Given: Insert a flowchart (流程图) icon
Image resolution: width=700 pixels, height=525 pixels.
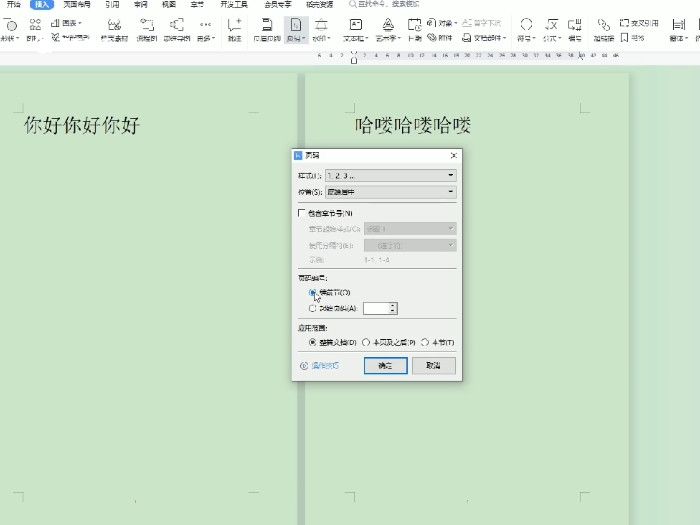Looking at the screenshot, I should click(147, 25).
